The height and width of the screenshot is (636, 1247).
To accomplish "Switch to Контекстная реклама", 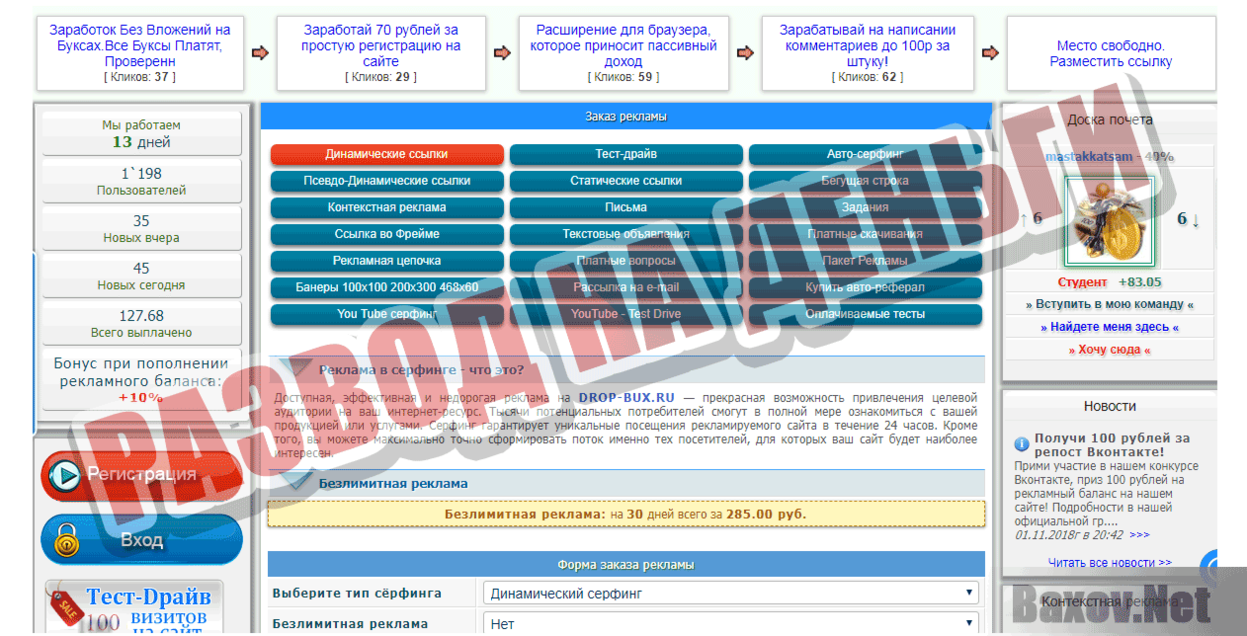I will pyautogui.click(x=387, y=208).
